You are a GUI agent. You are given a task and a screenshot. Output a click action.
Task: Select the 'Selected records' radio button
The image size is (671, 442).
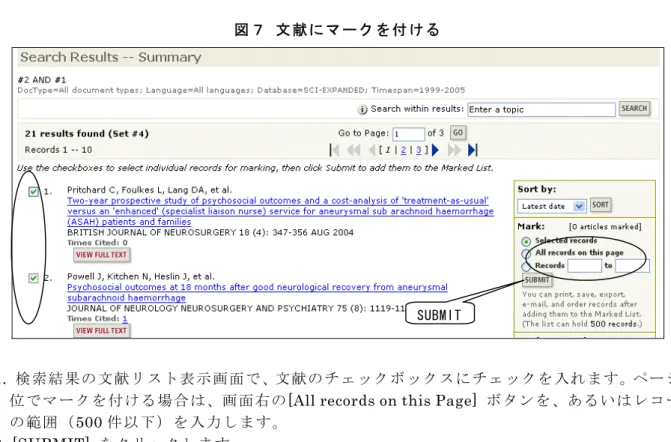[526, 242]
